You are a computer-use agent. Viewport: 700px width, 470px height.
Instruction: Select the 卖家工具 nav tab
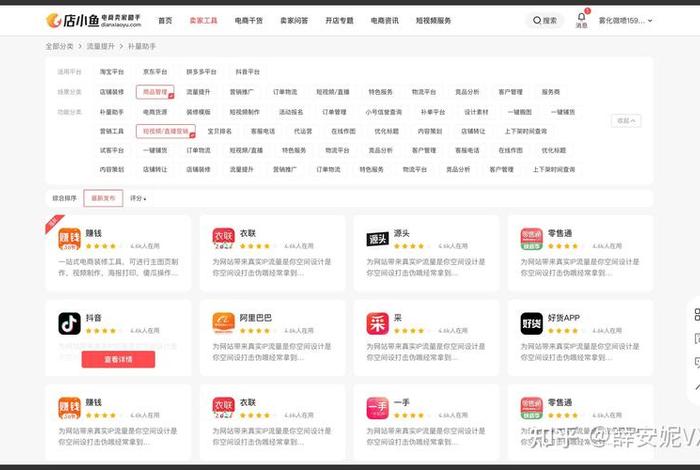(204, 21)
